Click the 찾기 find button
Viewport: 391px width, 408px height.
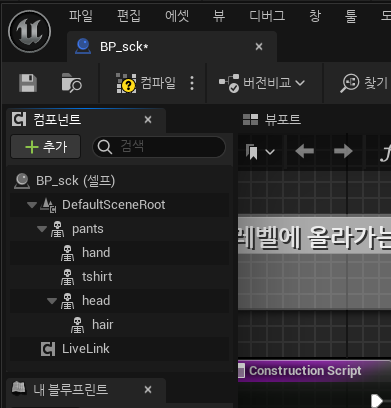point(364,83)
